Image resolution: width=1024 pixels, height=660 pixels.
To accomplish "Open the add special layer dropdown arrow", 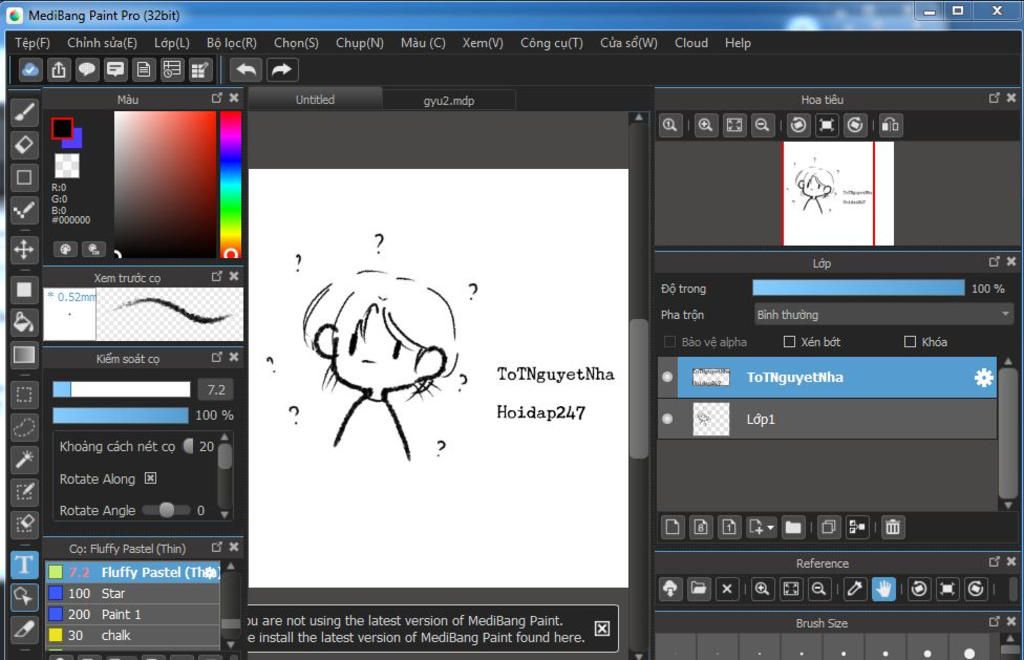I will pos(771,527).
